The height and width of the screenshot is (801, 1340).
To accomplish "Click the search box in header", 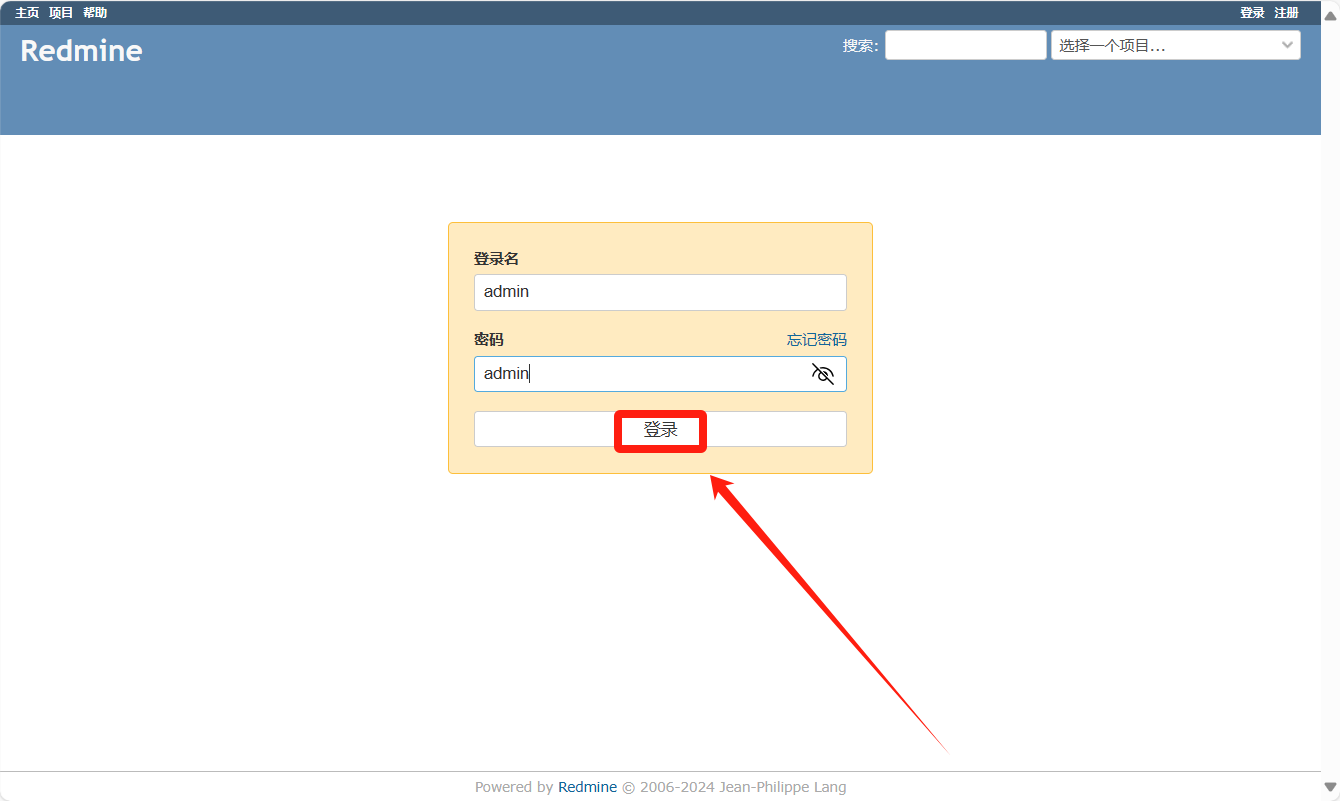I will tap(965, 45).
